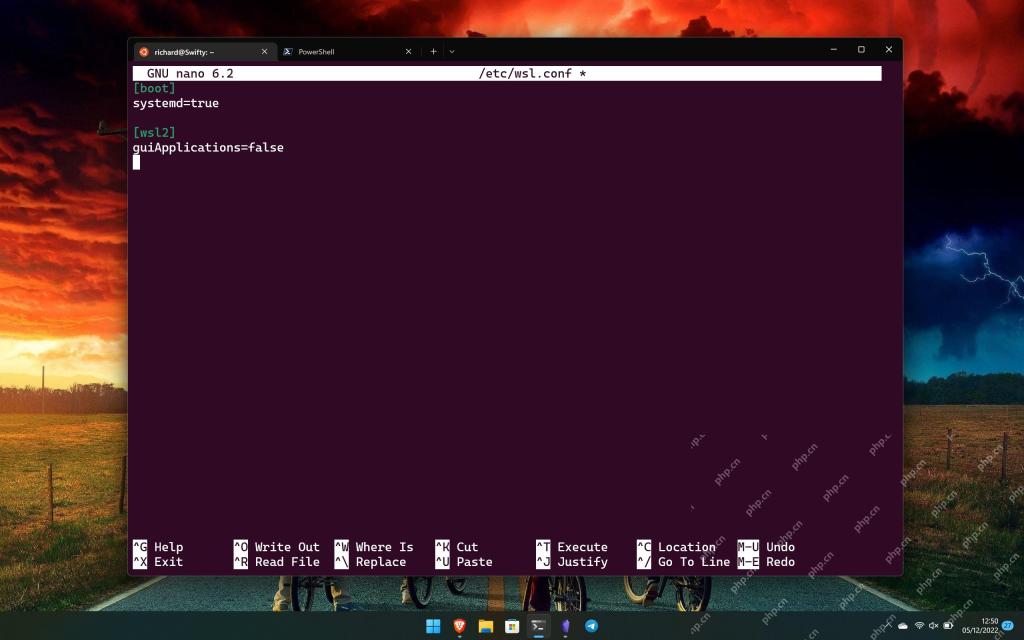The width and height of the screenshot is (1024, 640).
Task: Switch to the PowerShell tab
Action: coord(349,52)
